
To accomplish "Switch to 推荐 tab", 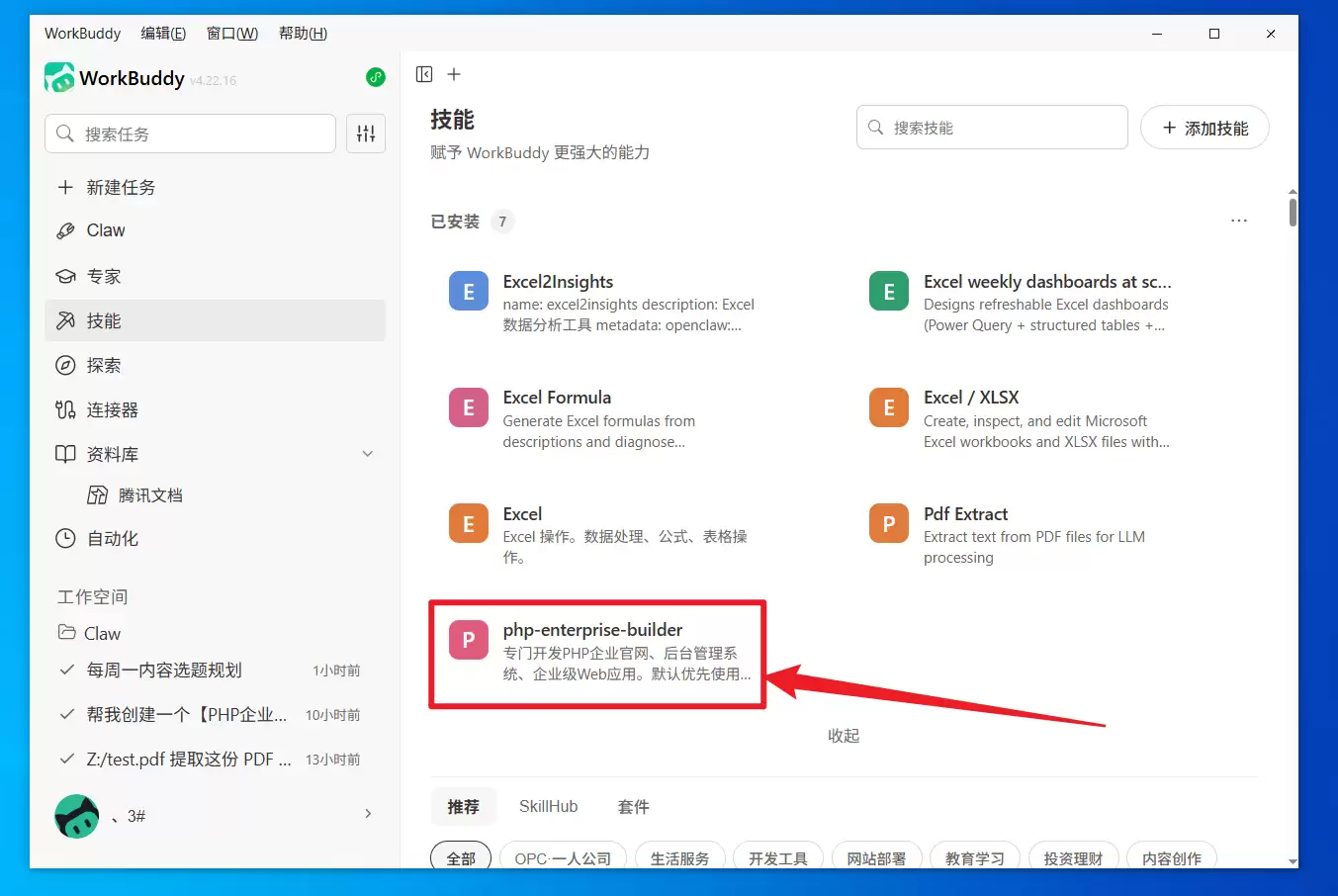I will (463, 807).
